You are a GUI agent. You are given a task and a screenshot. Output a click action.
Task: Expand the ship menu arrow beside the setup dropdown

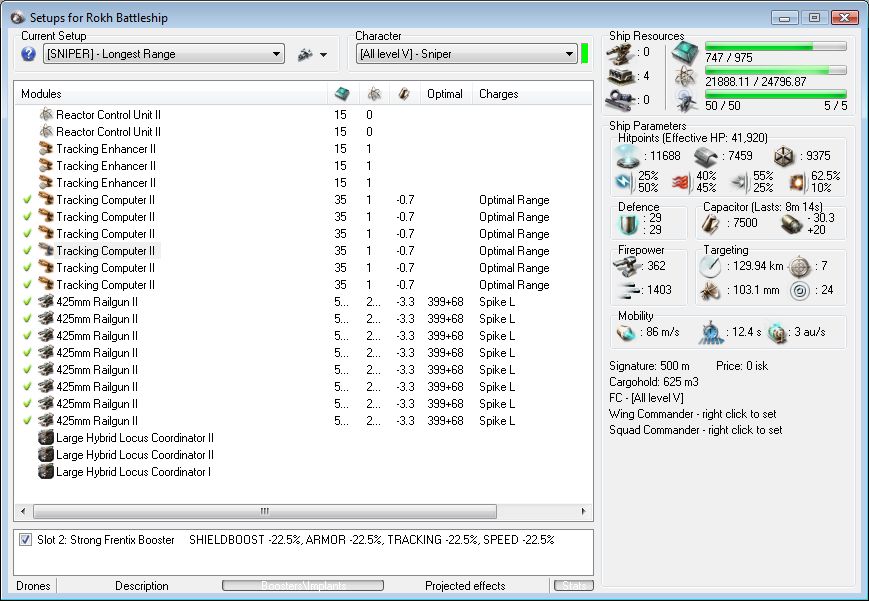[324, 55]
